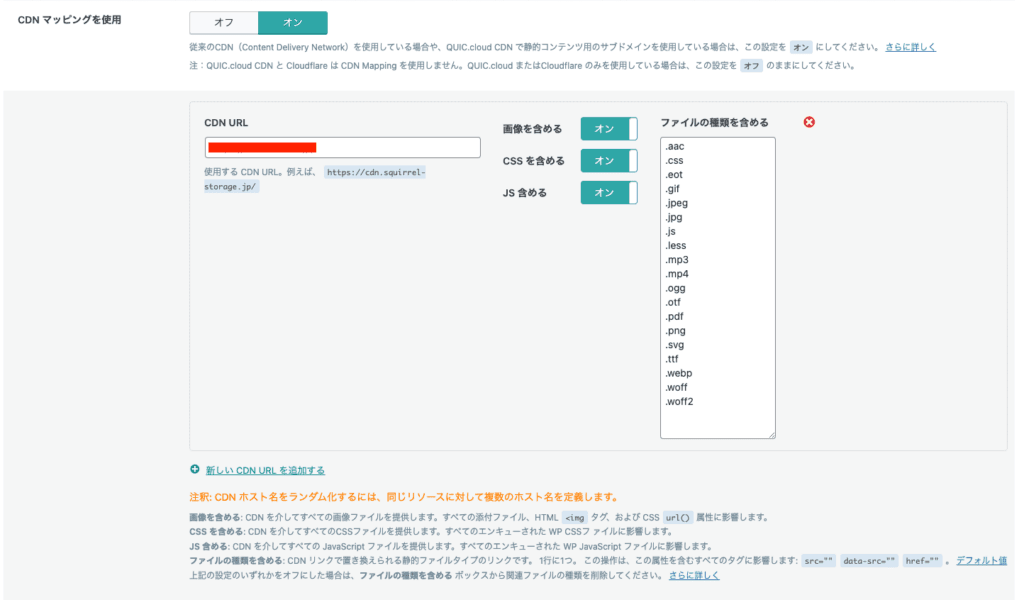Place the cursor on the .woff2 line
Image resolution: width=1024 pixels, height=600 pixels.
[679, 401]
